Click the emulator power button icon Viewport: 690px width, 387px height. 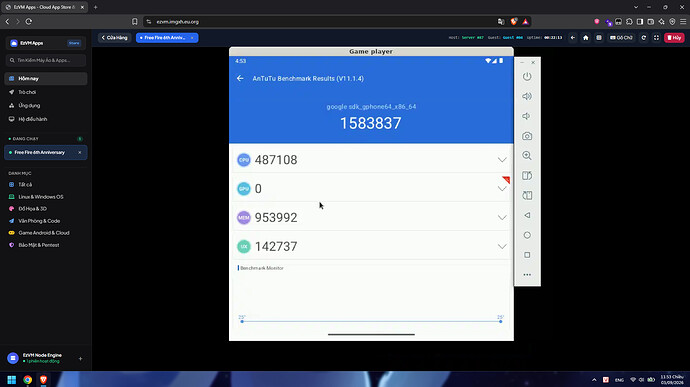point(527,77)
